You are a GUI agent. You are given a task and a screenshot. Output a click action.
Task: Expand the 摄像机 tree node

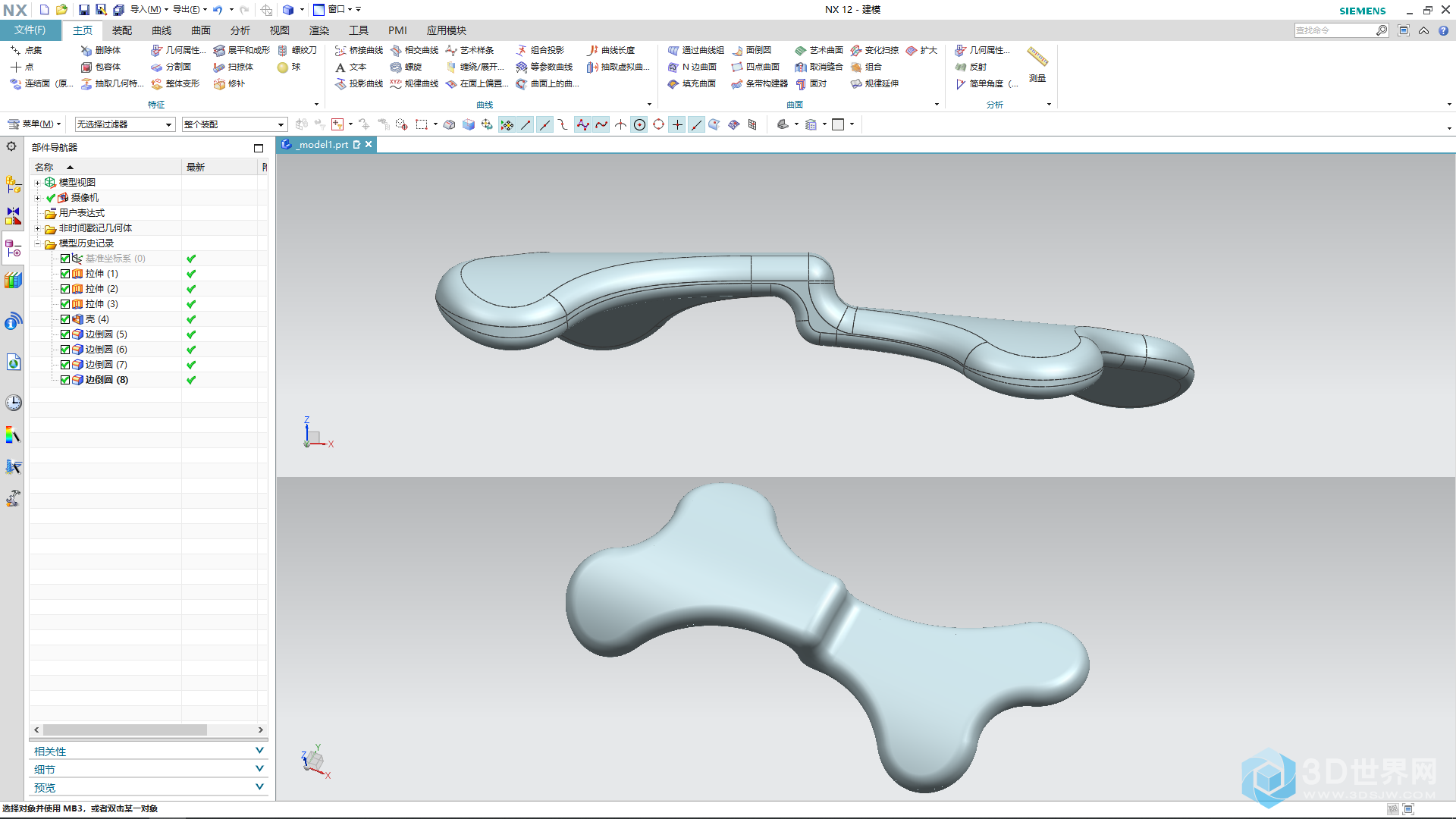pyautogui.click(x=37, y=198)
